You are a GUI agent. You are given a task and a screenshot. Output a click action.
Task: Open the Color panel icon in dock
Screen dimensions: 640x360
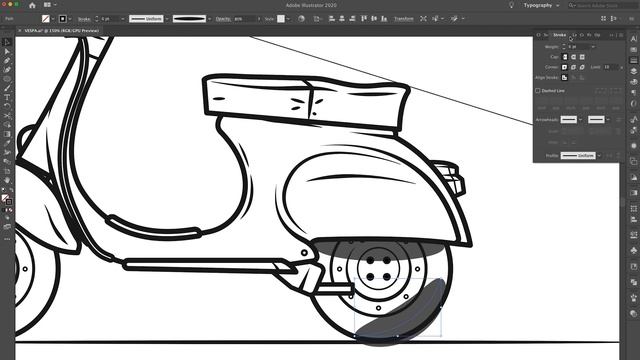click(633, 82)
